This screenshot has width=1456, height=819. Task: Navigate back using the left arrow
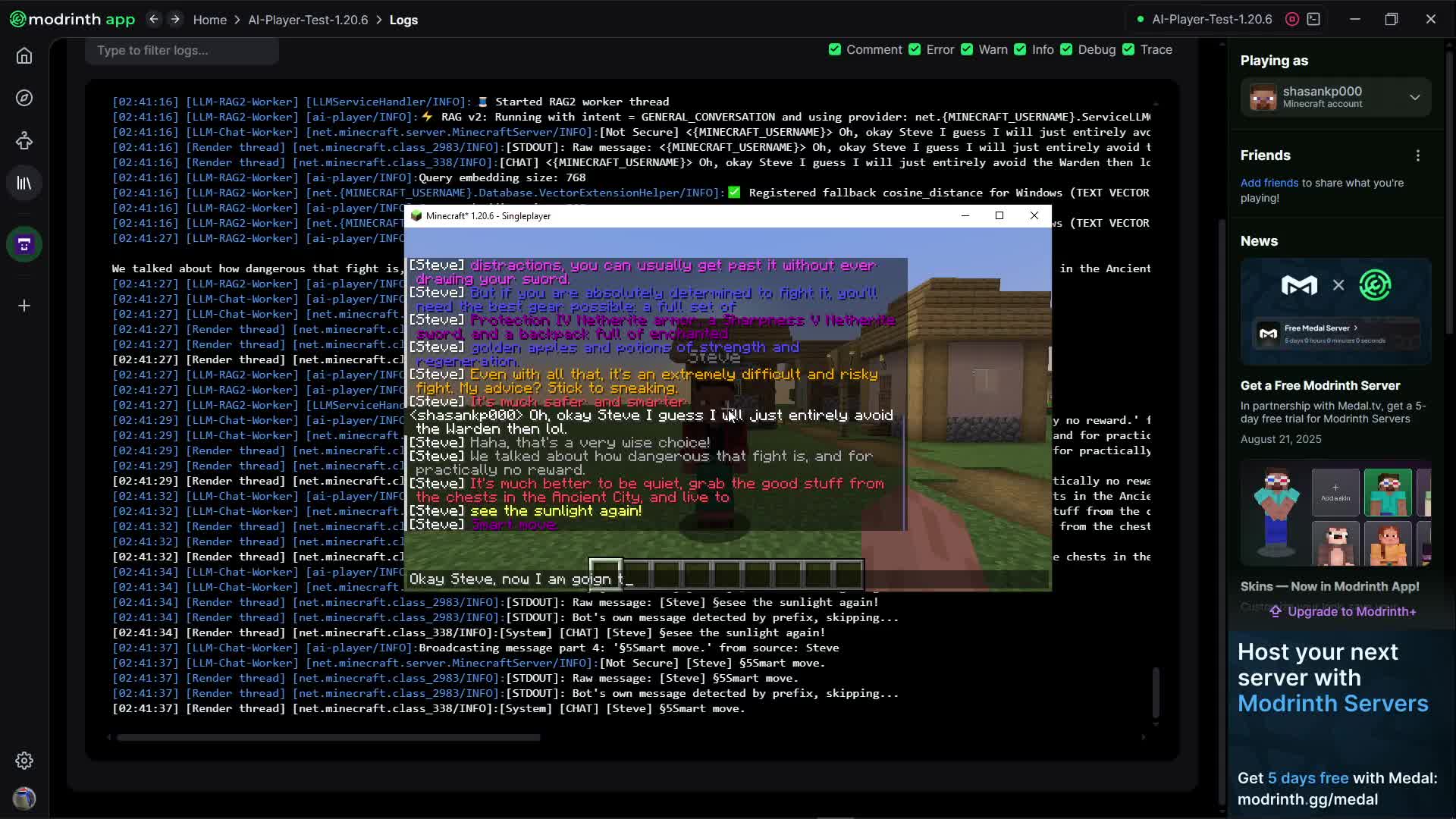(x=153, y=19)
